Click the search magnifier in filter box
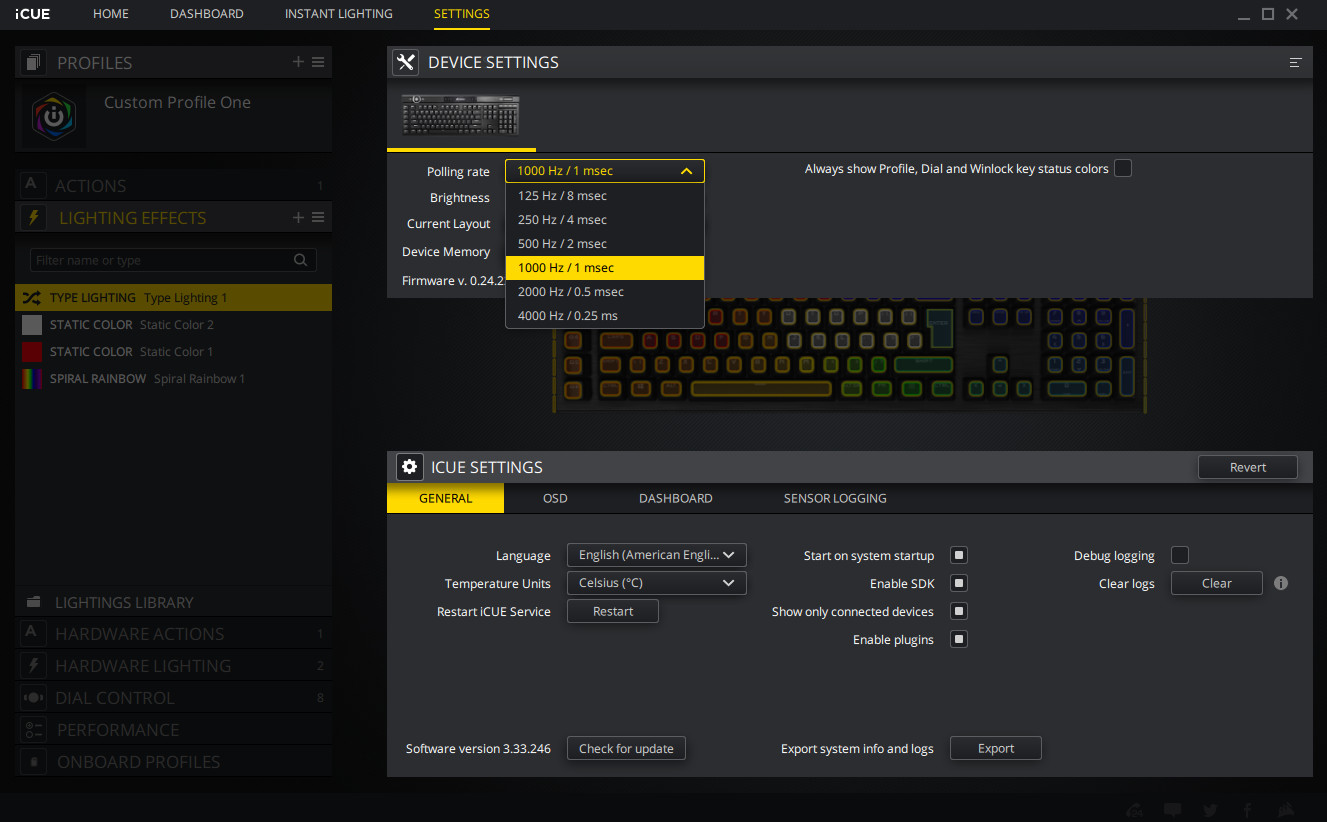Viewport: 1327px width, 822px height. point(300,260)
